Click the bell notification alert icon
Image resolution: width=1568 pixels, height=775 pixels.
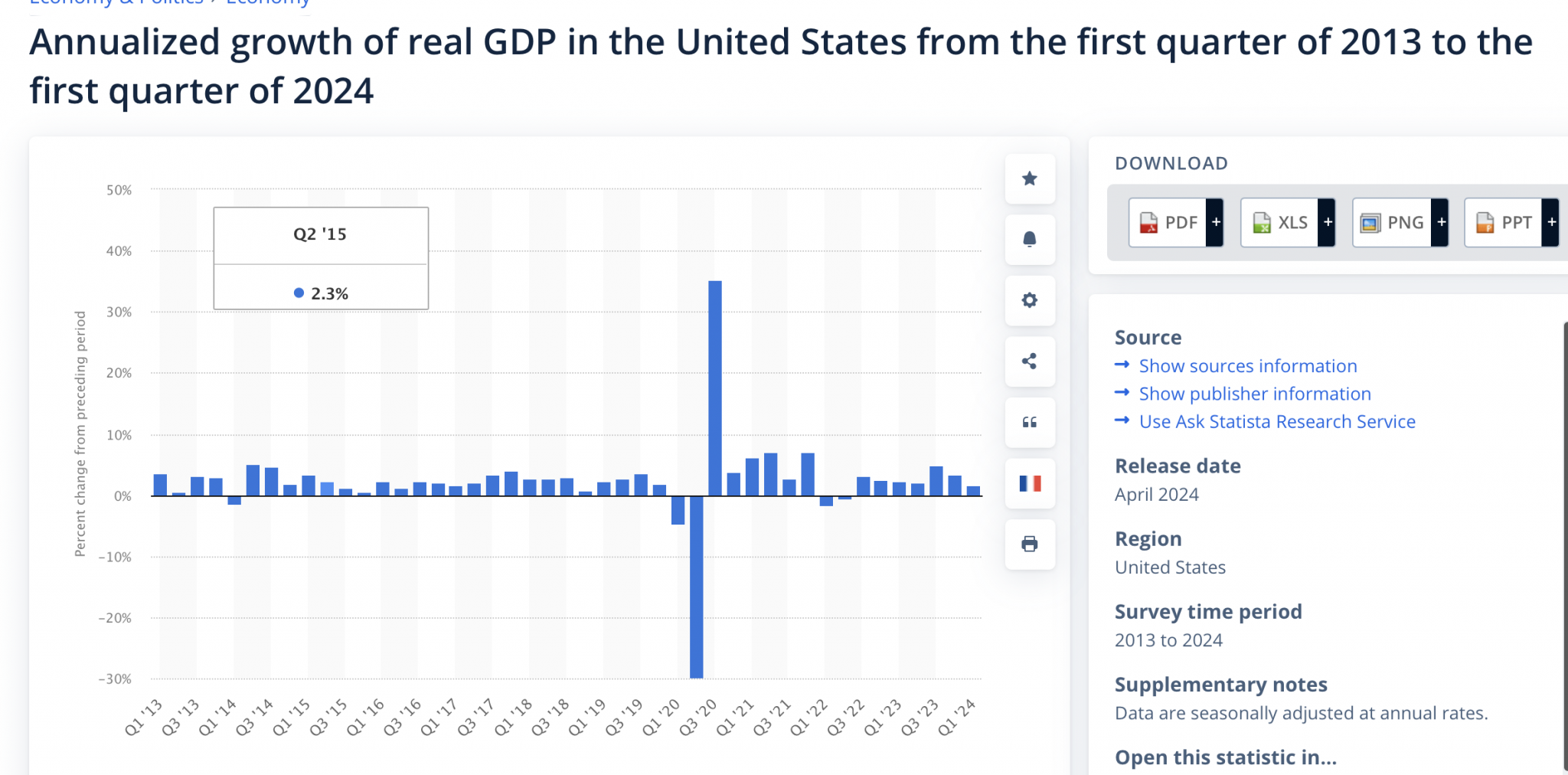pyautogui.click(x=1030, y=239)
